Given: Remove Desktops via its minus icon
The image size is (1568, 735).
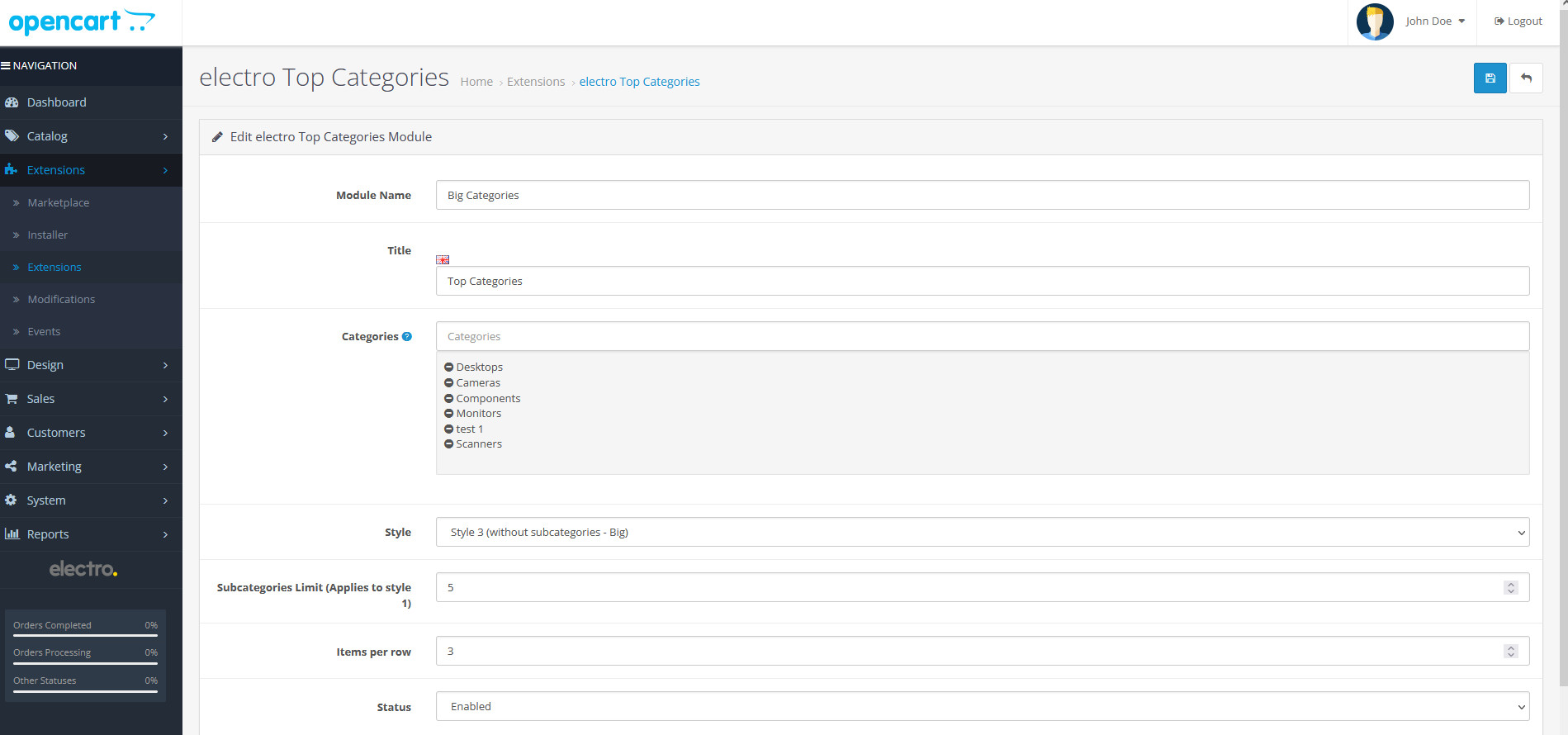Looking at the screenshot, I should pyautogui.click(x=448, y=367).
